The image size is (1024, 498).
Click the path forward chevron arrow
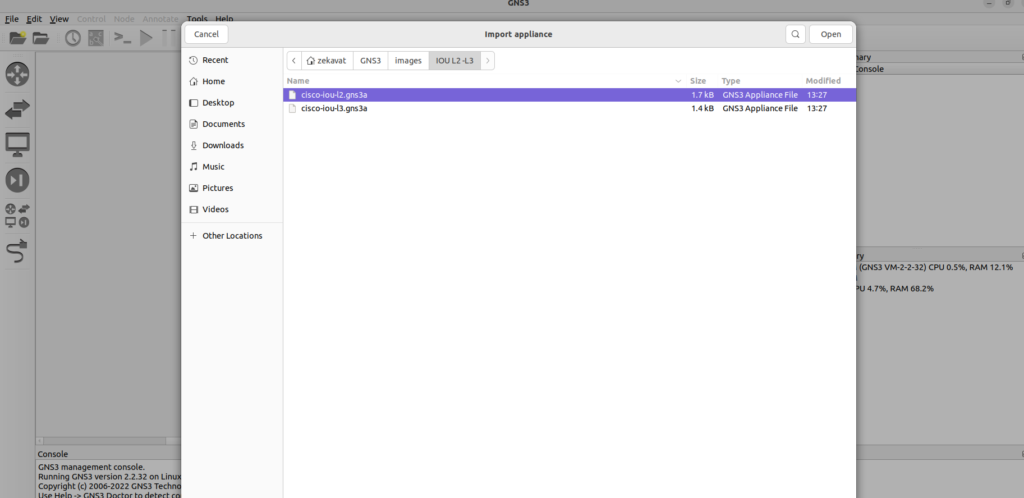point(487,61)
